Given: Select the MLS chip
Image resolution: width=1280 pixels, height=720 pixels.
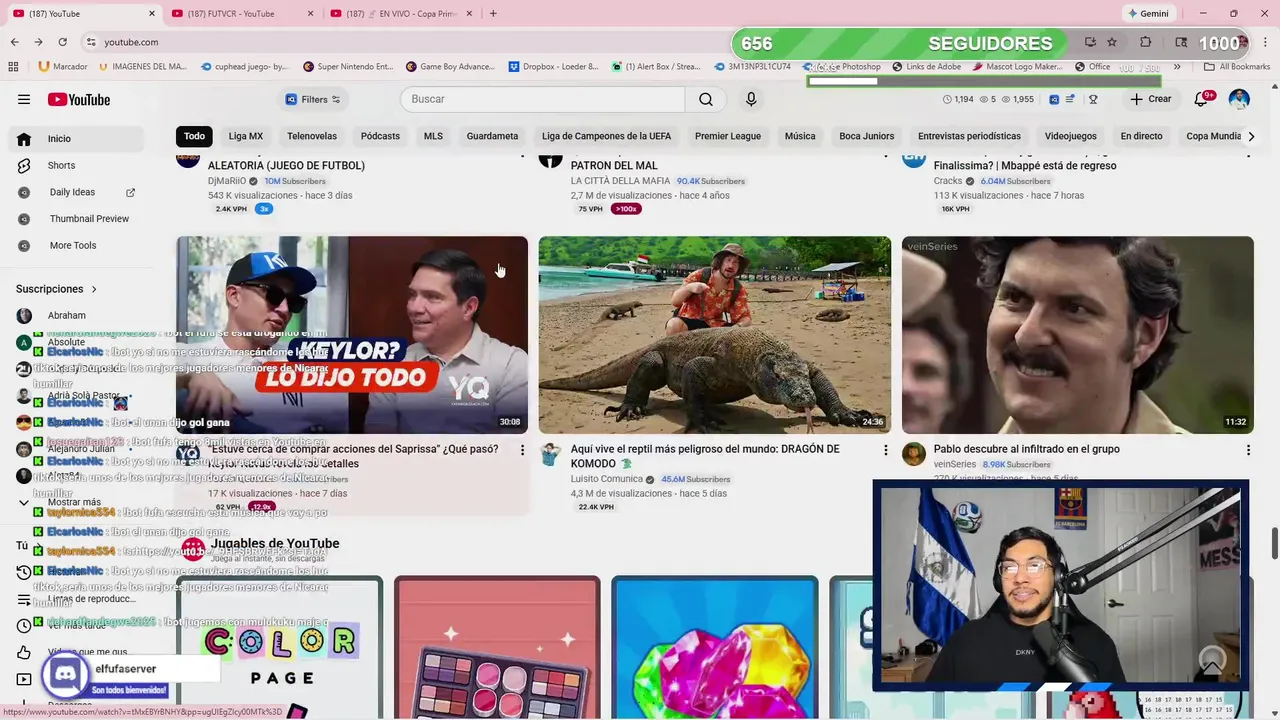Looking at the screenshot, I should [x=433, y=136].
